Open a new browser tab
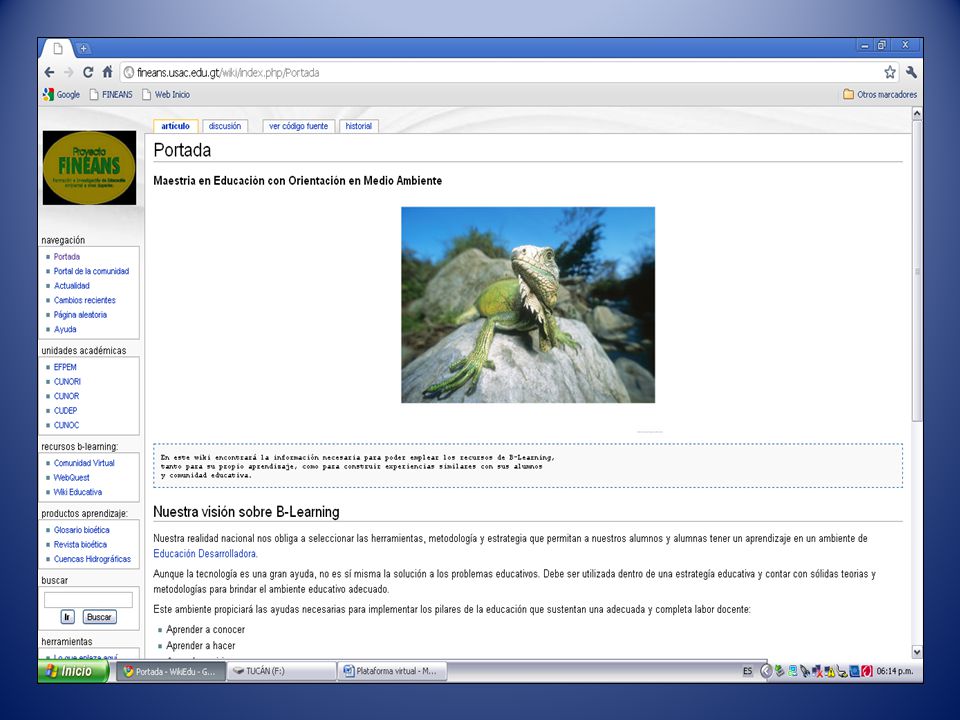This screenshot has width=960, height=720. click(83, 48)
